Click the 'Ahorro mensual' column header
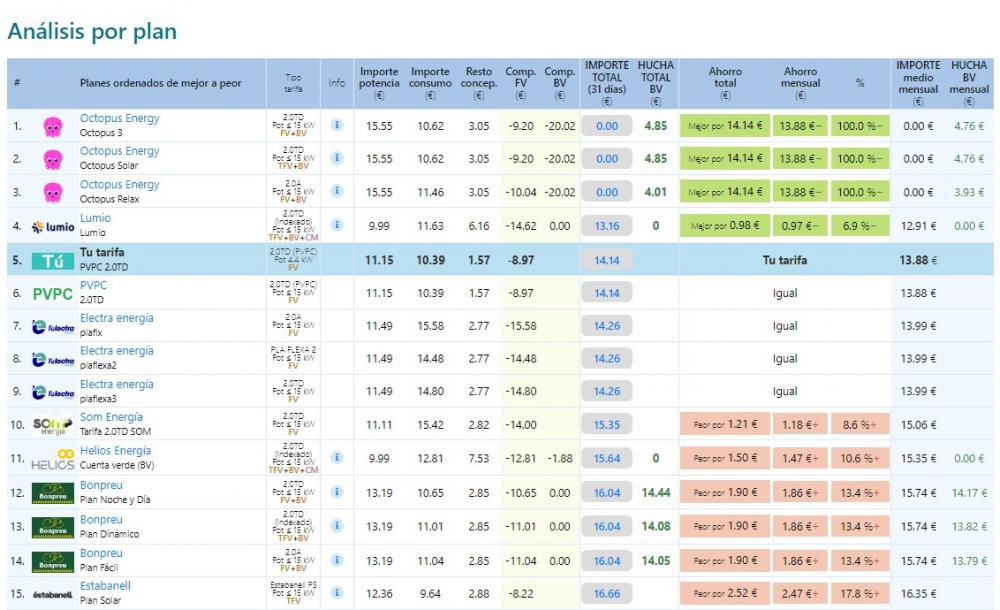 tap(800, 83)
